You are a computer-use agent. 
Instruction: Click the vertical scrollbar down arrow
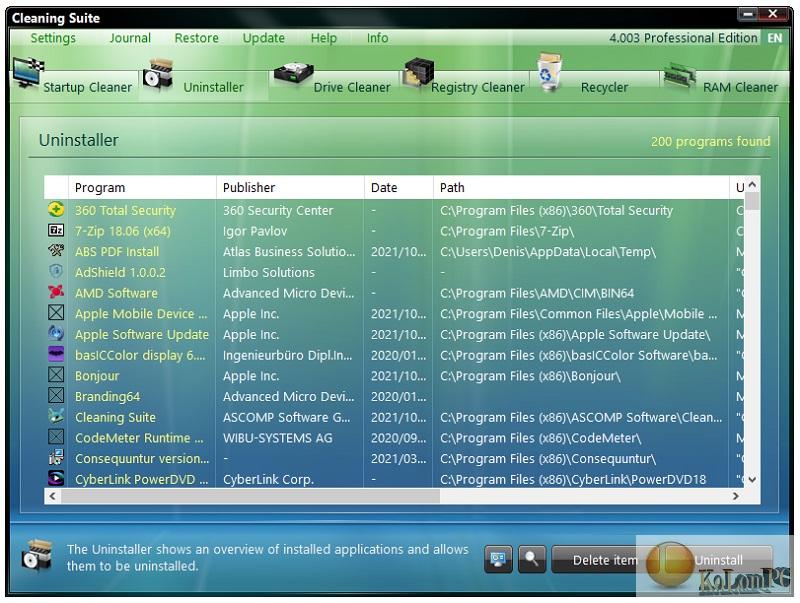coord(752,480)
